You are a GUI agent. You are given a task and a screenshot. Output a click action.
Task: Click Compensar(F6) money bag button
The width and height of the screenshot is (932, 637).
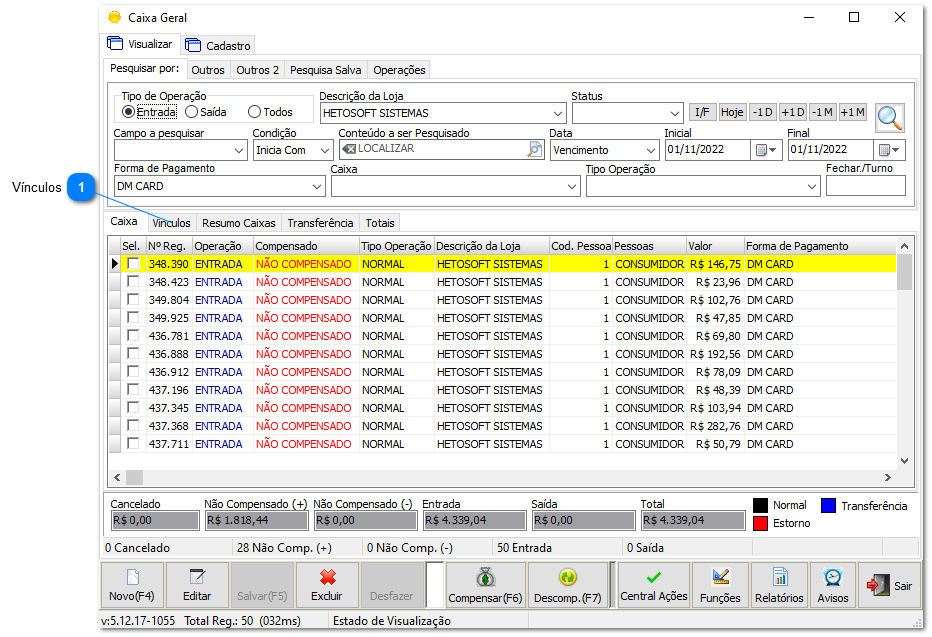coord(485,585)
